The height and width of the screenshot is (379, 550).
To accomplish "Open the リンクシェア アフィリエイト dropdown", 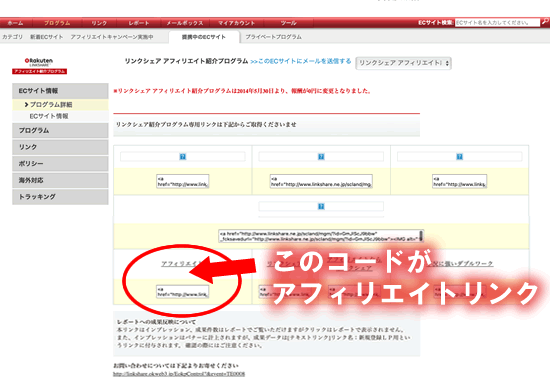I will tap(403, 63).
